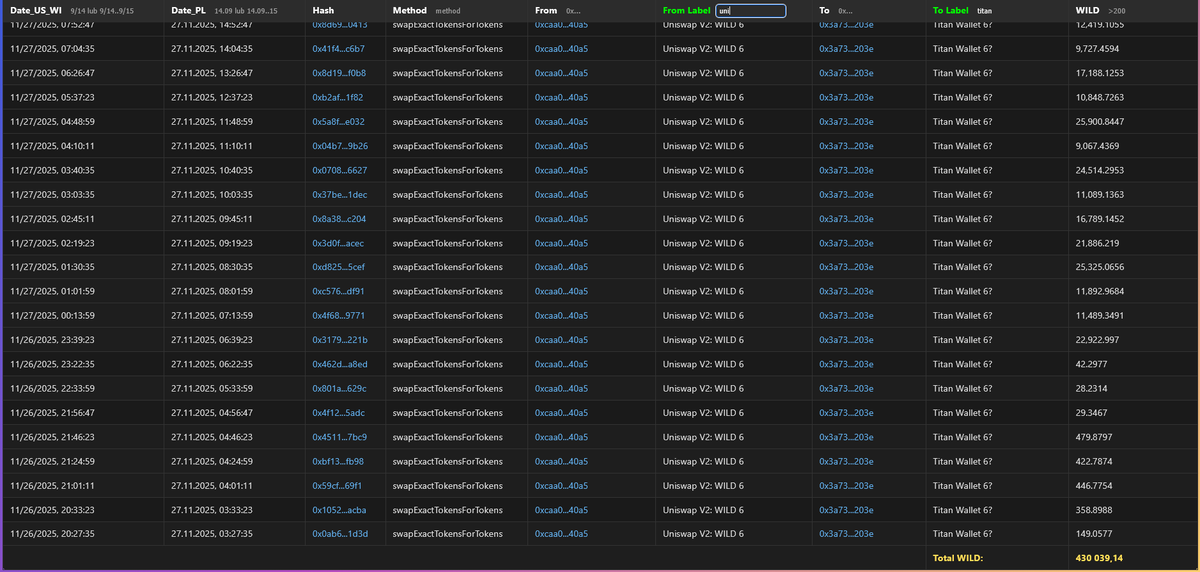Screen dimensions: 1200x572
Task: Open To address in the 11/26 23:39:23 row
Action: coord(846,340)
